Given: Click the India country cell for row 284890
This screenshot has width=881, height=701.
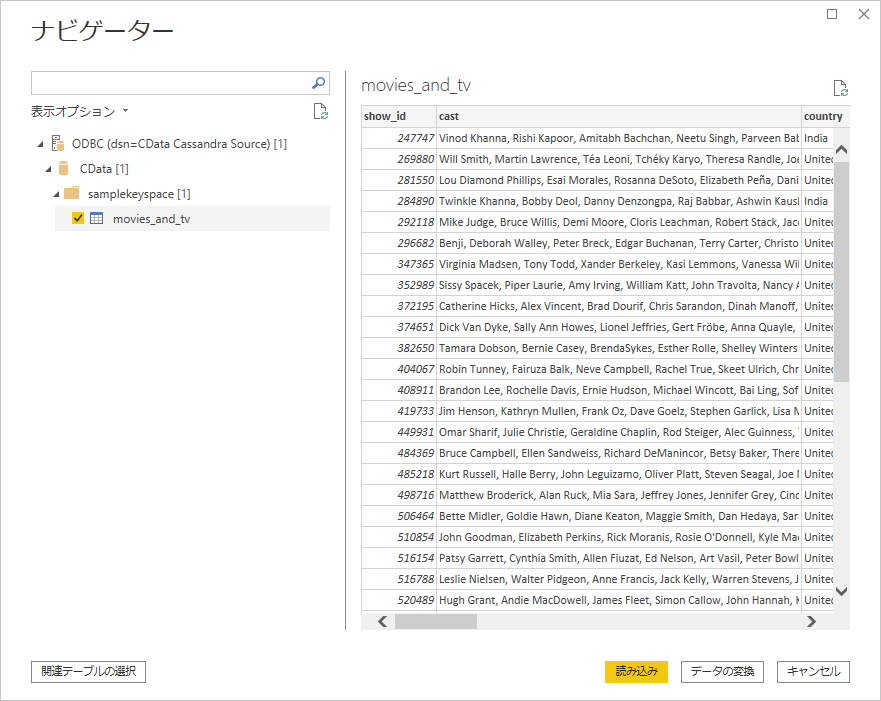Looking at the screenshot, I should coord(817,201).
